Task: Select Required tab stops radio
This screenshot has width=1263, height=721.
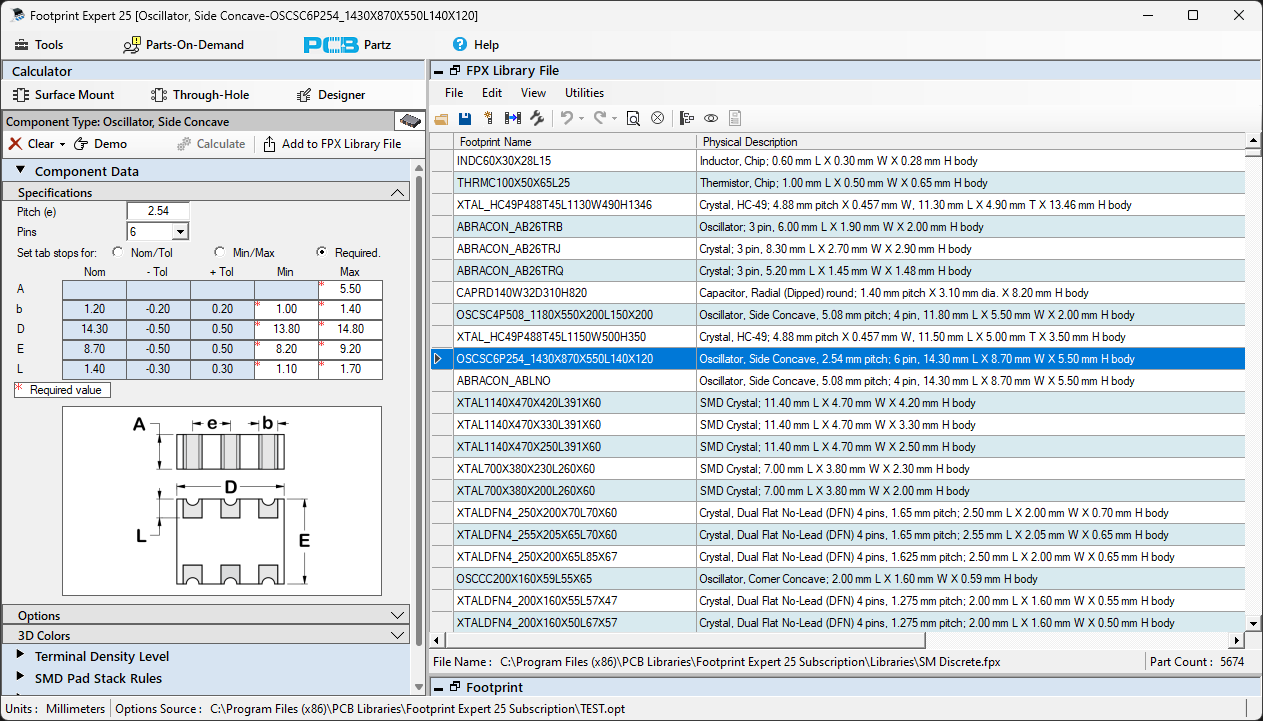Action: tap(322, 252)
